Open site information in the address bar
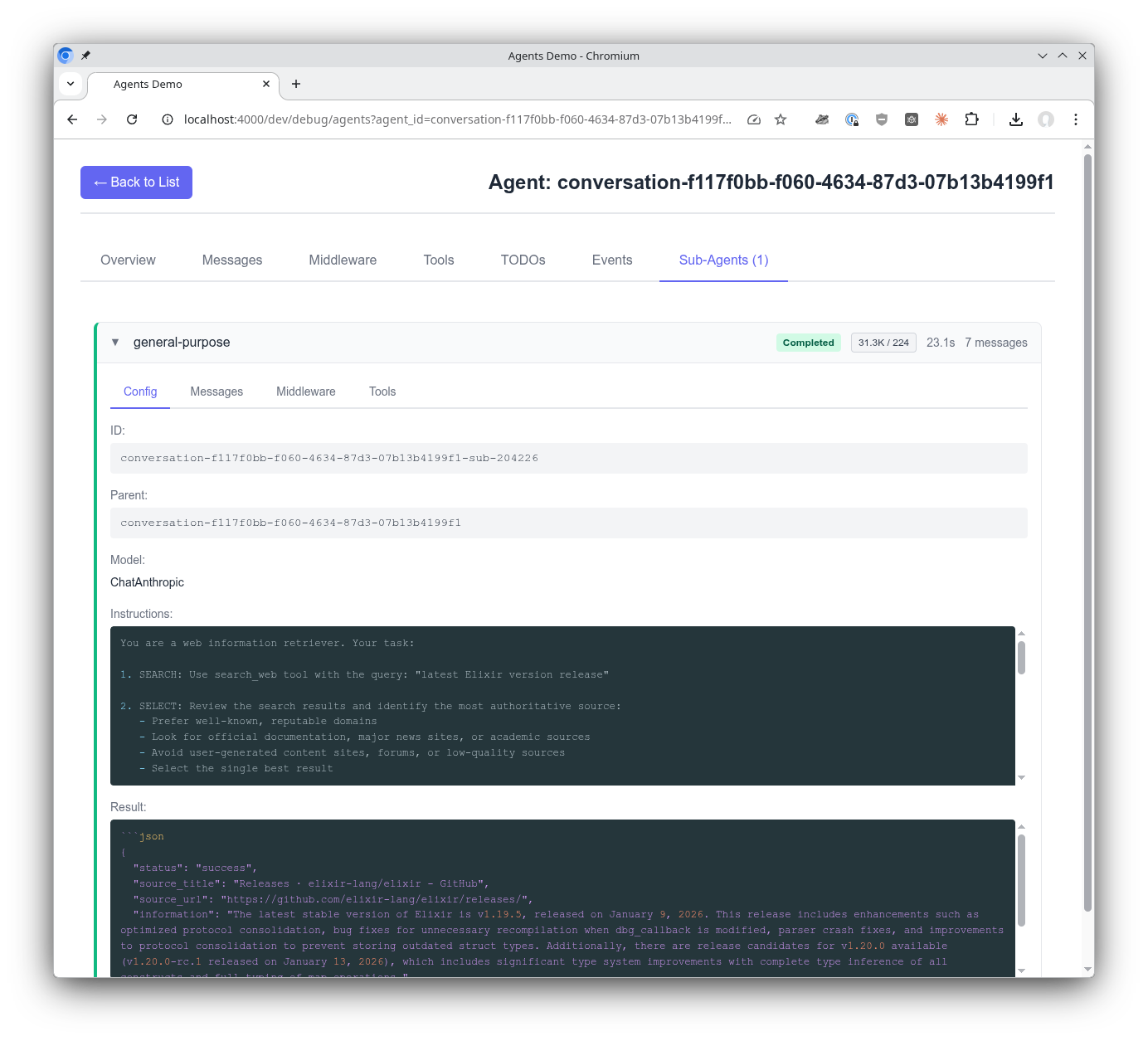The height and width of the screenshot is (1041, 1148). tap(167, 119)
